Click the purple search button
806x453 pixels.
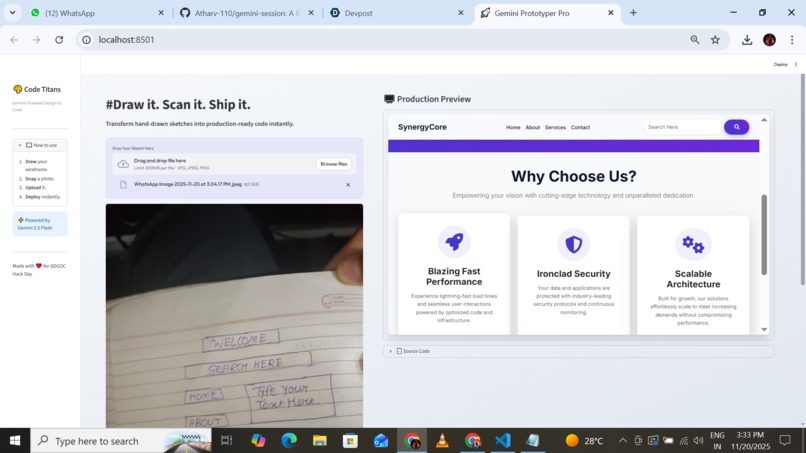pos(737,127)
